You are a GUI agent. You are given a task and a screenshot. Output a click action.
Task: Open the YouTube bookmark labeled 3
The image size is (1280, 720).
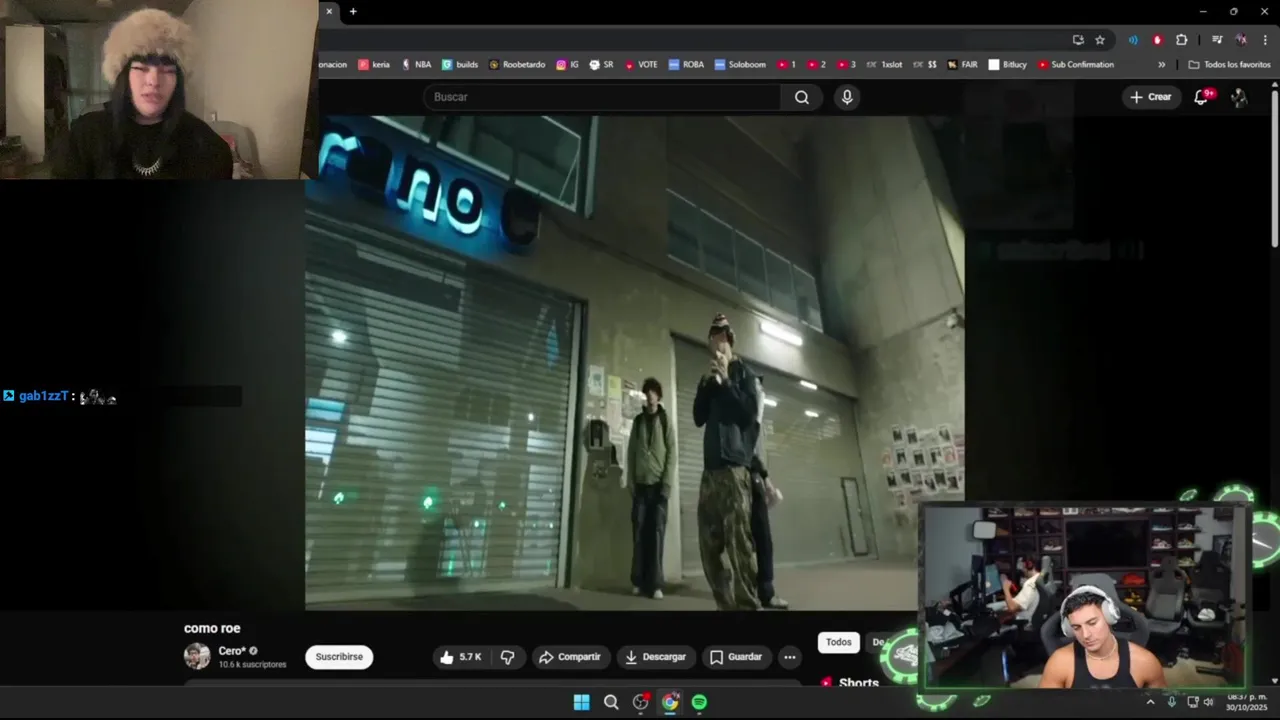point(846,64)
